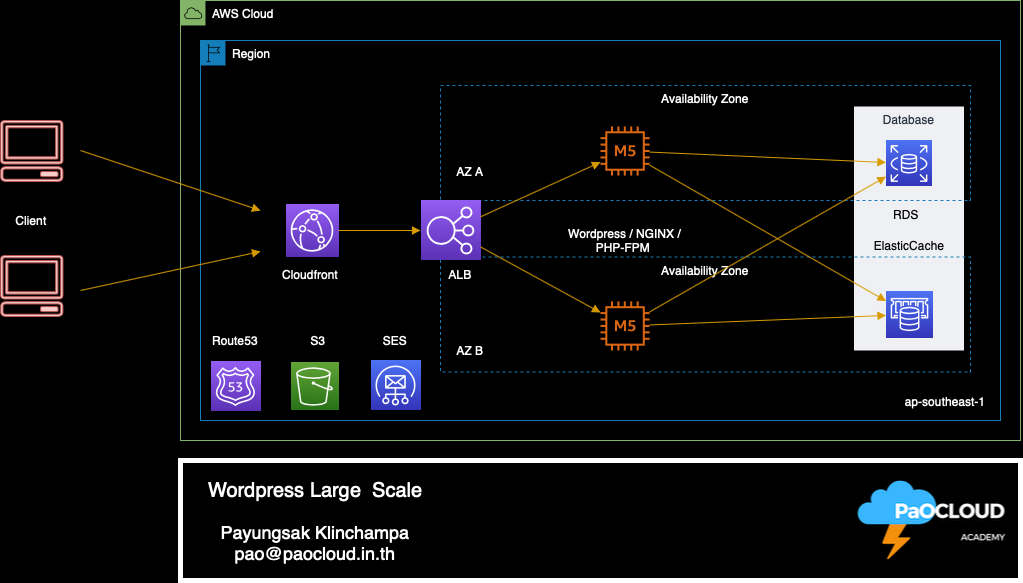This screenshot has width=1023, height=583.
Task: Click the upper "Availability Zone" label
Action: tap(704, 99)
